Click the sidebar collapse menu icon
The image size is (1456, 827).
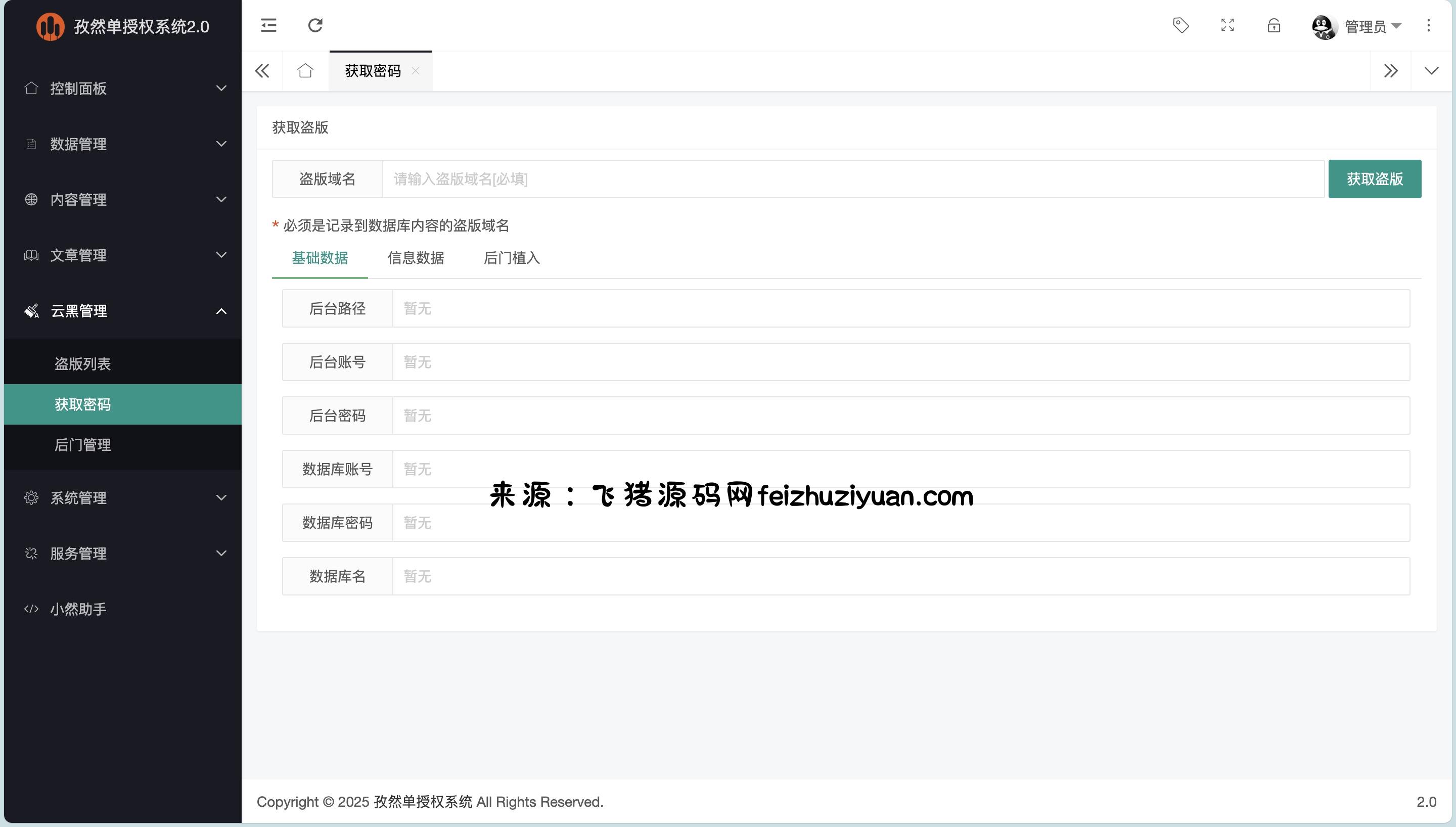[x=268, y=26]
